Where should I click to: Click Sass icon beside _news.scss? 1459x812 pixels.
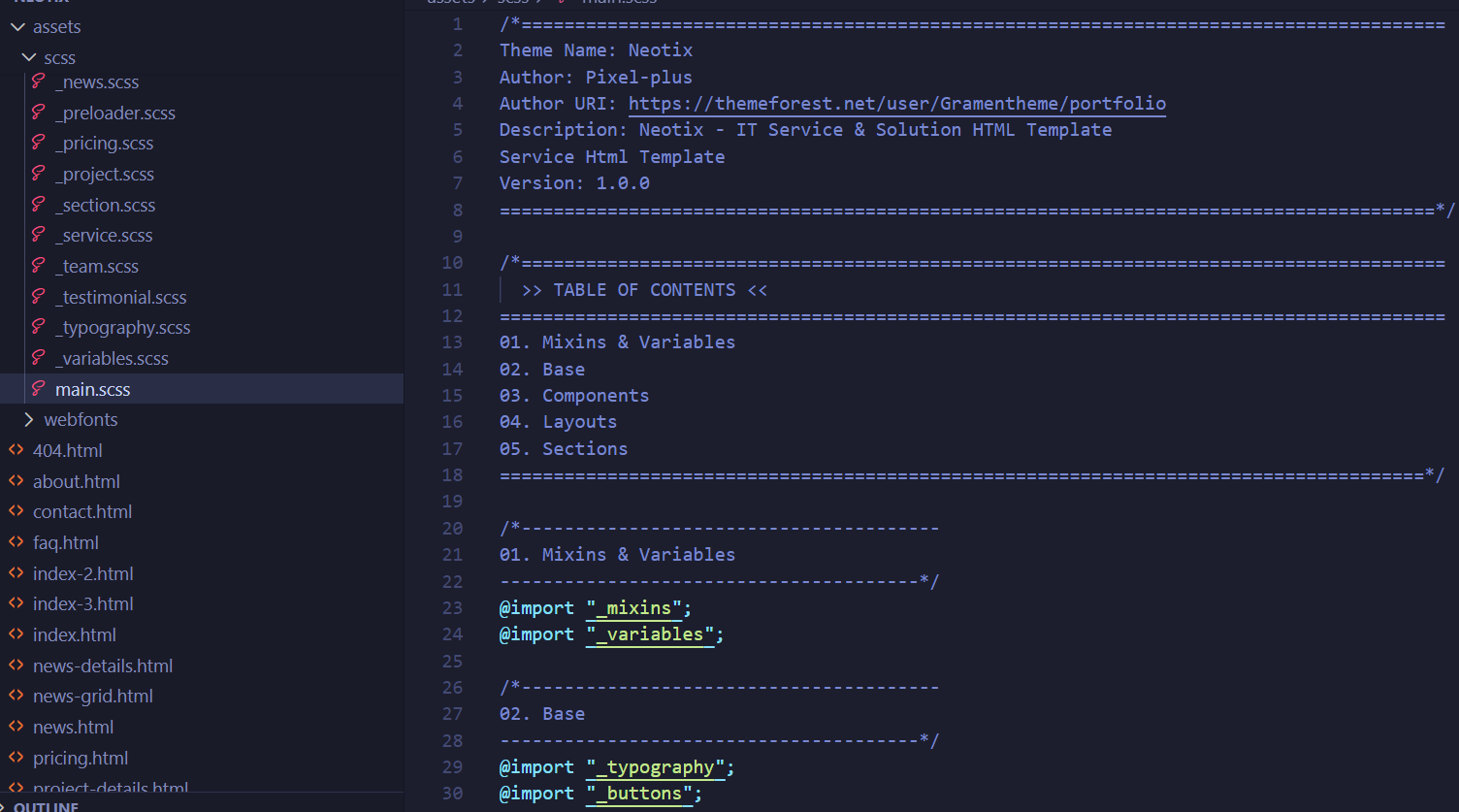[x=39, y=81]
